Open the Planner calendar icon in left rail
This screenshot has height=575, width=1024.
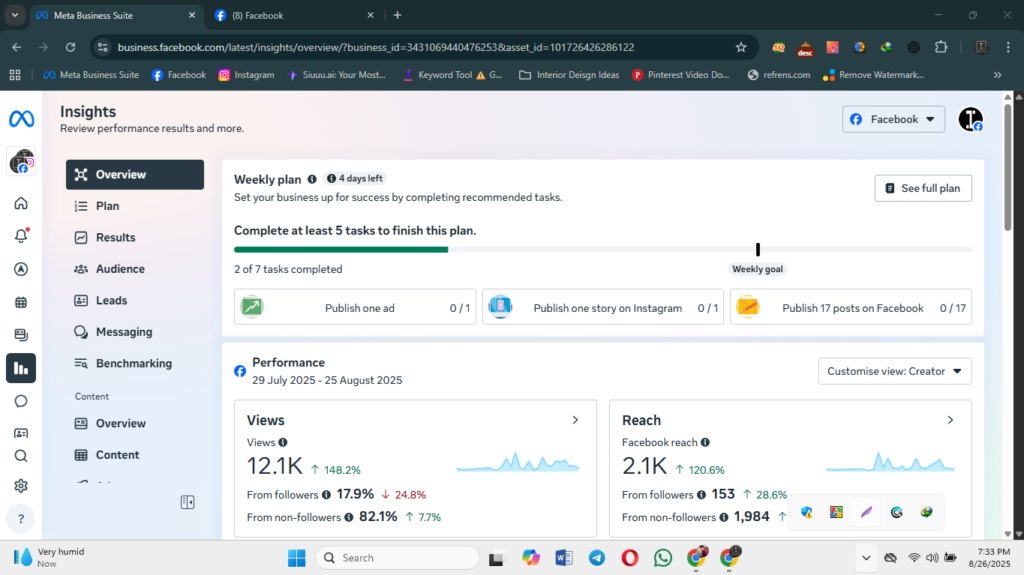(x=21, y=302)
